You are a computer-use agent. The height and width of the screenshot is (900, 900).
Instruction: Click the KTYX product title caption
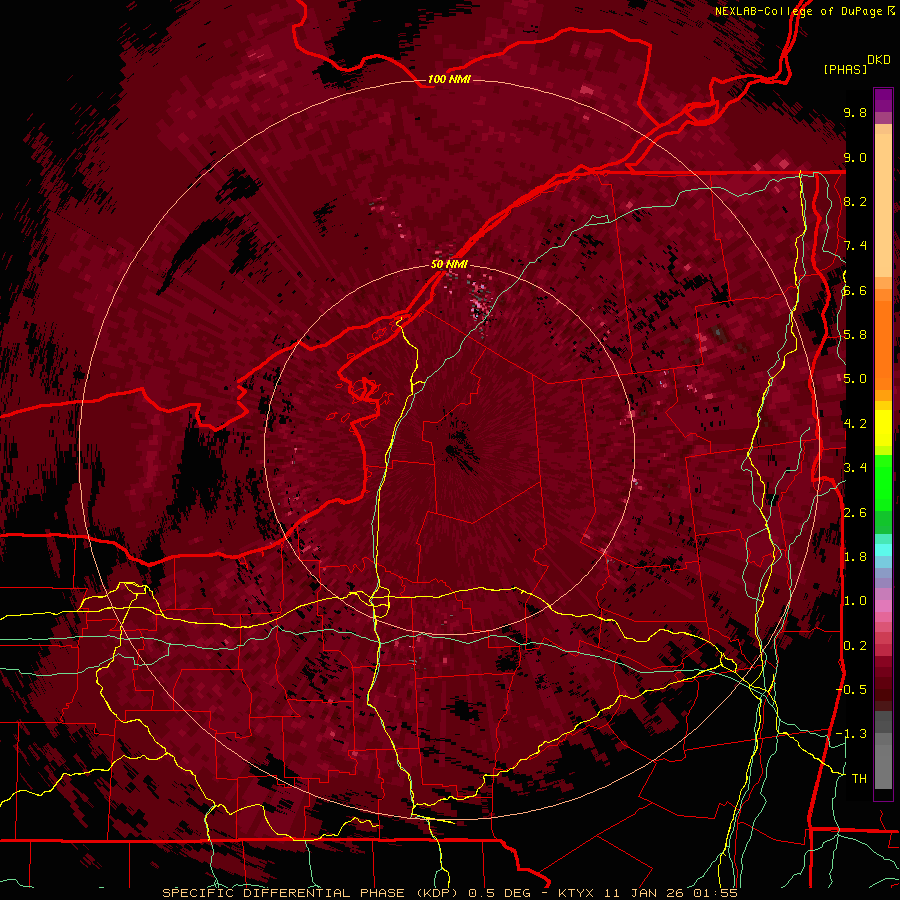click(449, 893)
